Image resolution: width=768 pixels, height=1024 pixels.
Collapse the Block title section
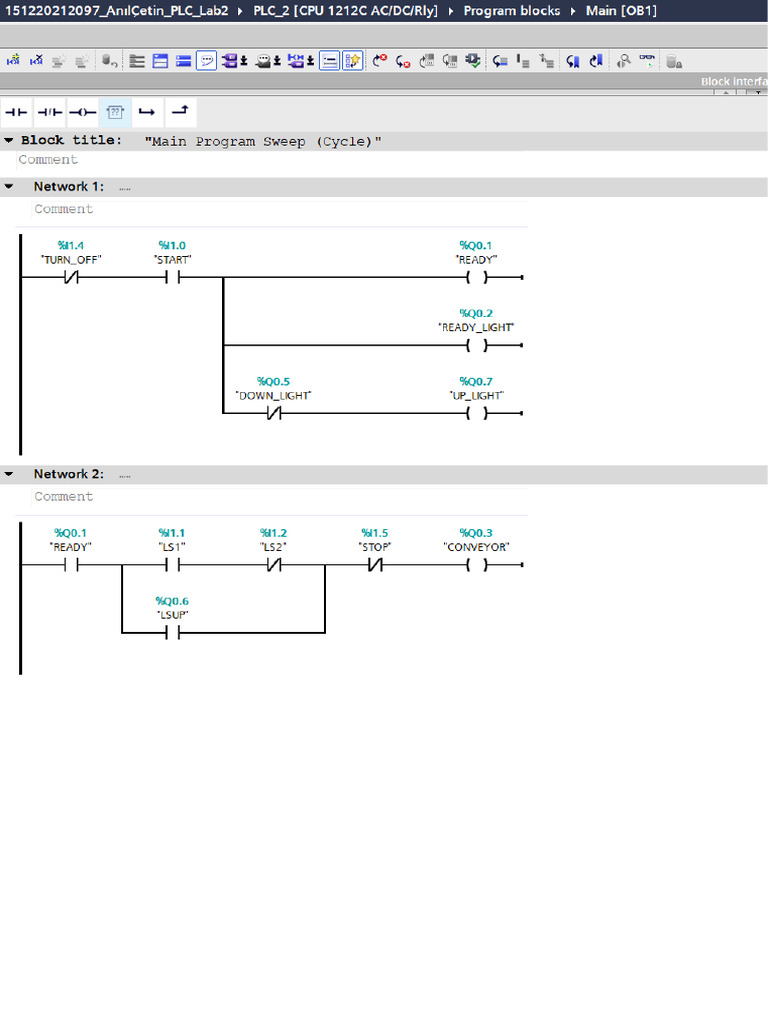[8, 140]
